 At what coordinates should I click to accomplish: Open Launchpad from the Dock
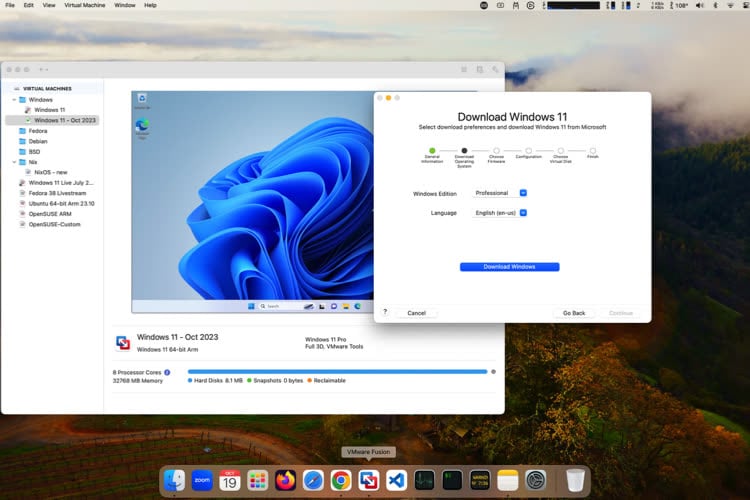[x=257, y=480]
